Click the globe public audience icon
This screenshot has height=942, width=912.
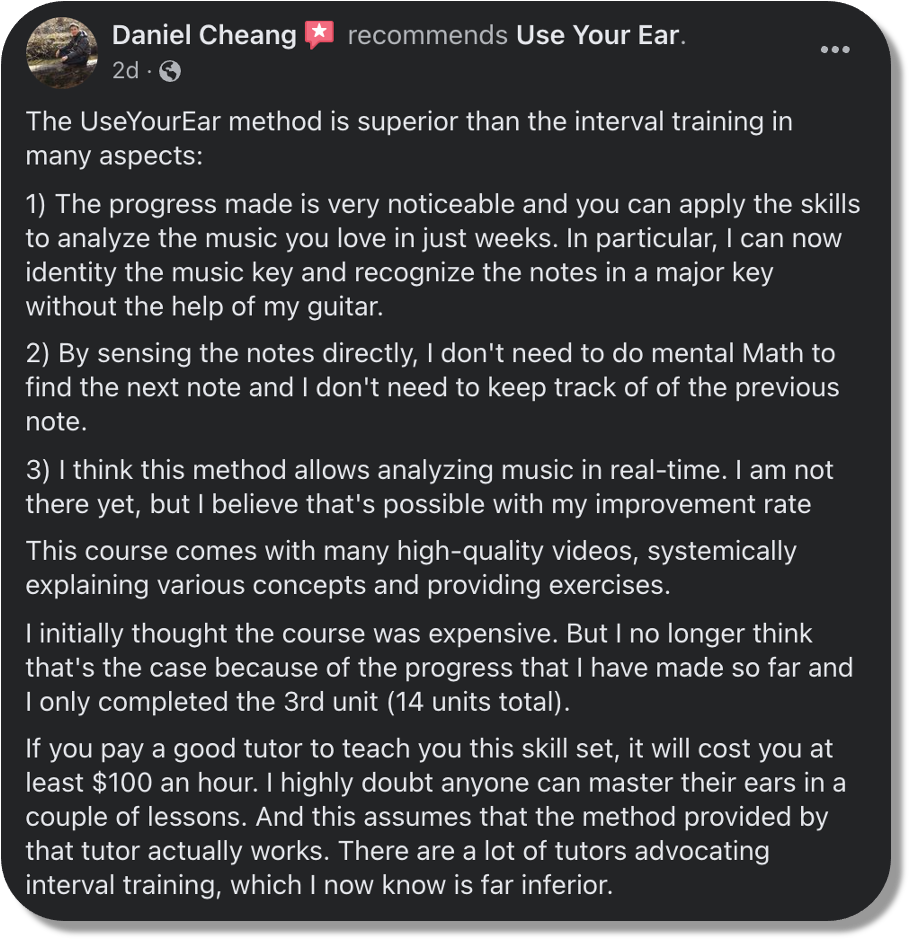(170, 71)
